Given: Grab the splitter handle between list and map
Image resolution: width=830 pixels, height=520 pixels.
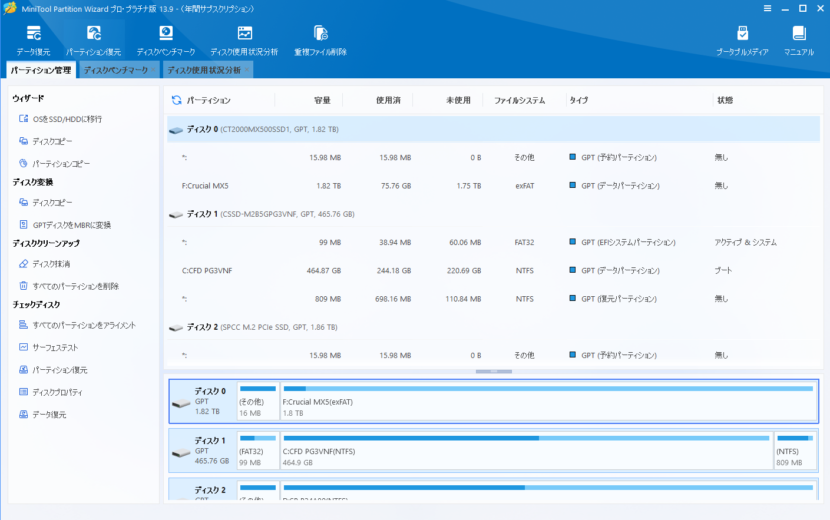Looking at the screenshot, I should click(493, 371).
